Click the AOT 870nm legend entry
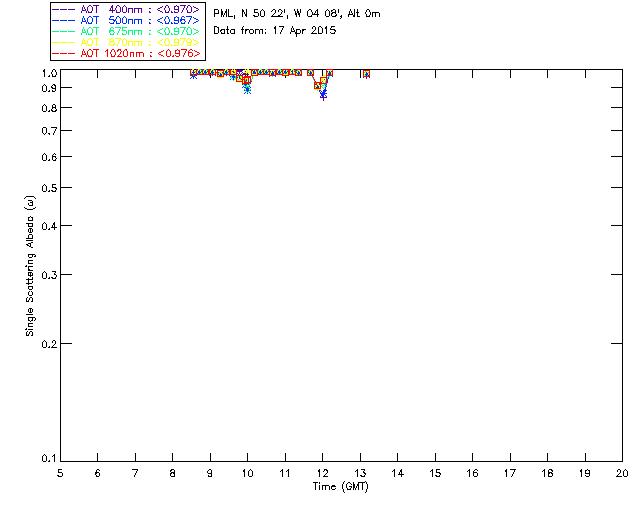The image size is (640, 512). 126,42
